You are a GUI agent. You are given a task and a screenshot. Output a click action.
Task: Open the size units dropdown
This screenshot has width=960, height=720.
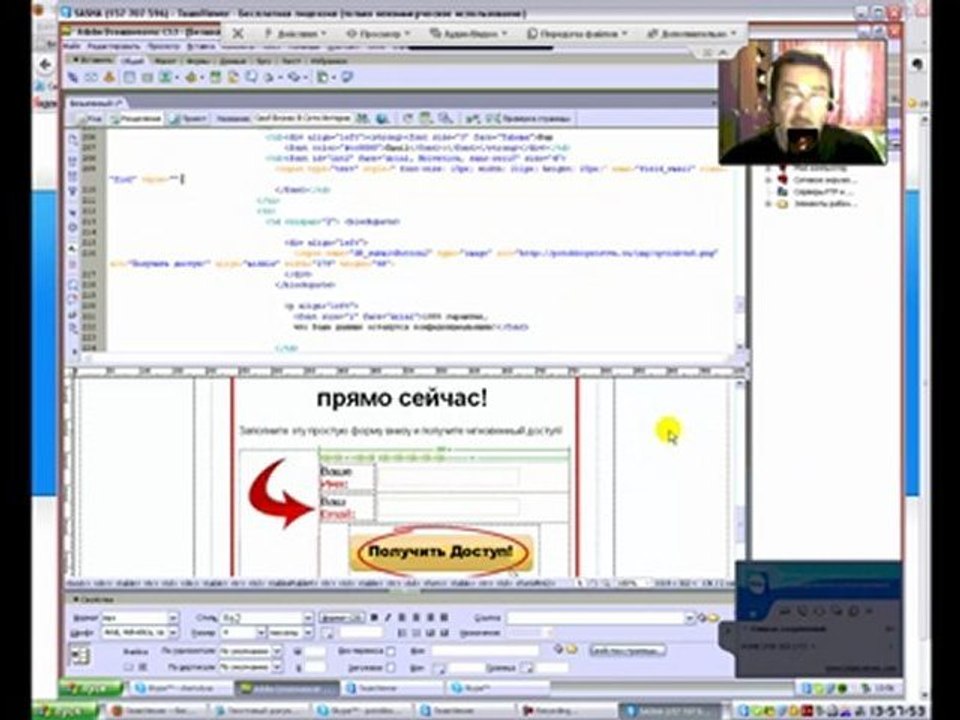308,632
